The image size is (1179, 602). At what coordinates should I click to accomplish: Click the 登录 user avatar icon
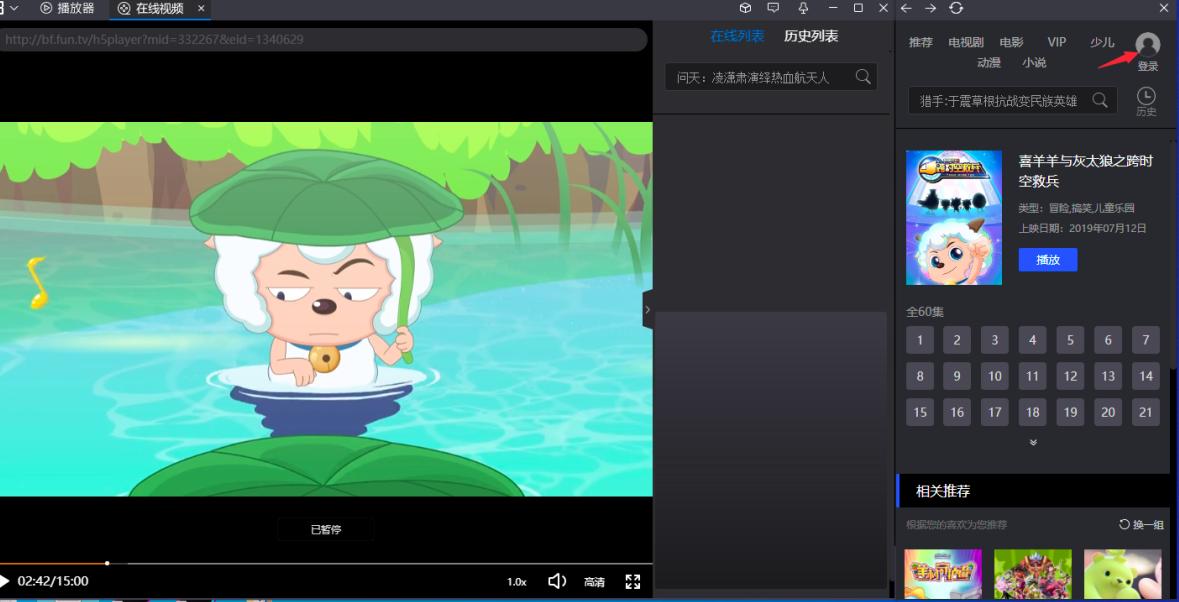click(1147, 45)
